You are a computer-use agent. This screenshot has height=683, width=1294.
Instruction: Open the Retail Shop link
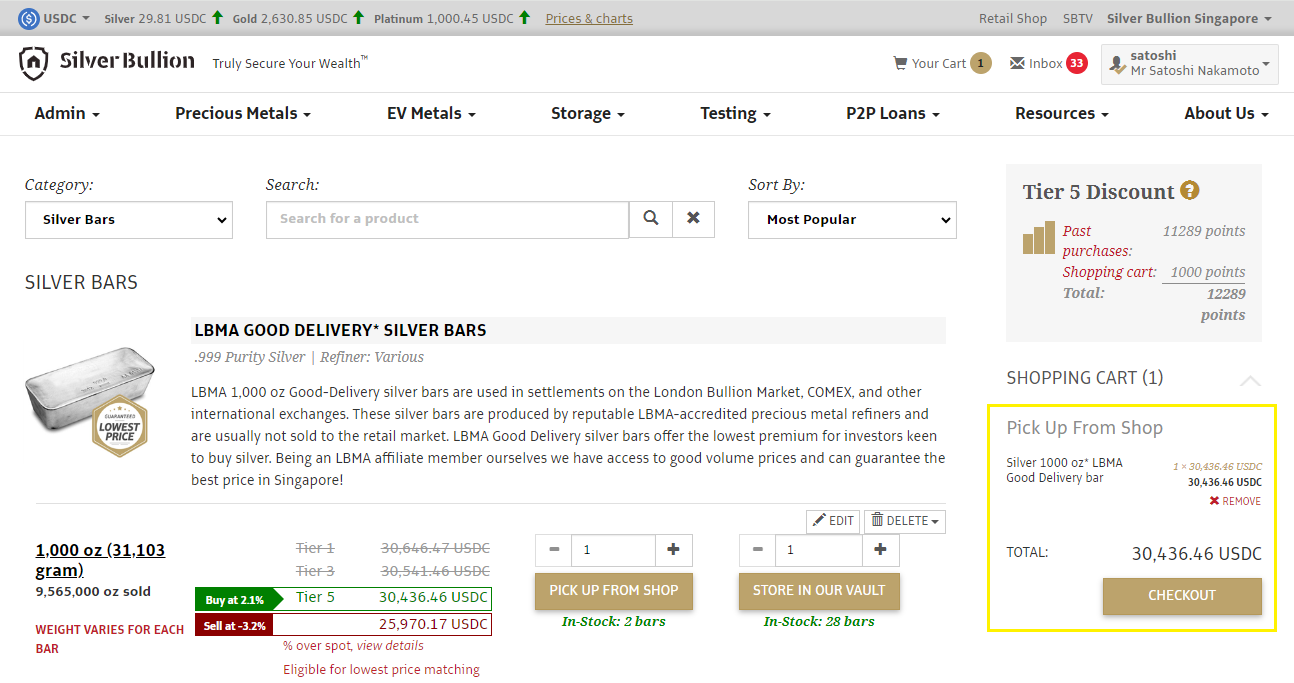pos(1013,19)
